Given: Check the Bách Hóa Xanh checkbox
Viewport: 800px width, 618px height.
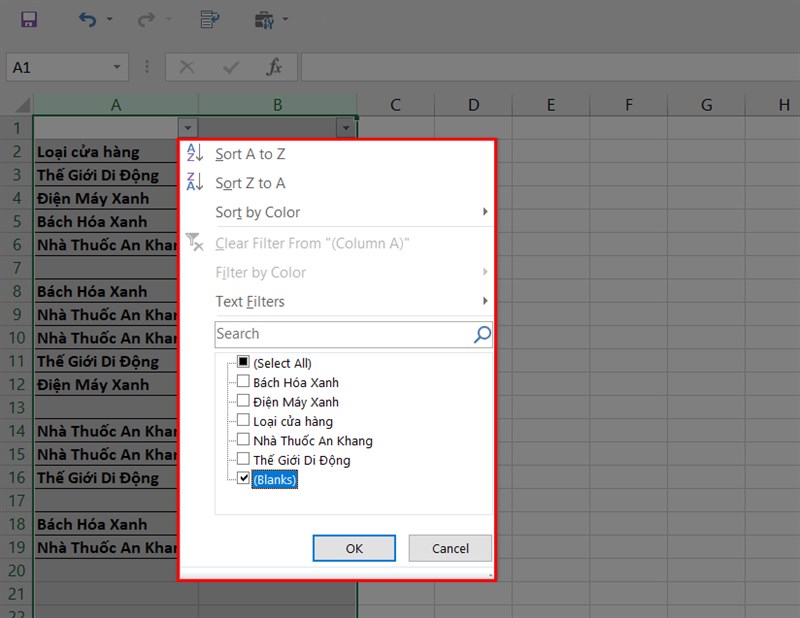Looking at the screenshot, I should click(x=243, y=382).
